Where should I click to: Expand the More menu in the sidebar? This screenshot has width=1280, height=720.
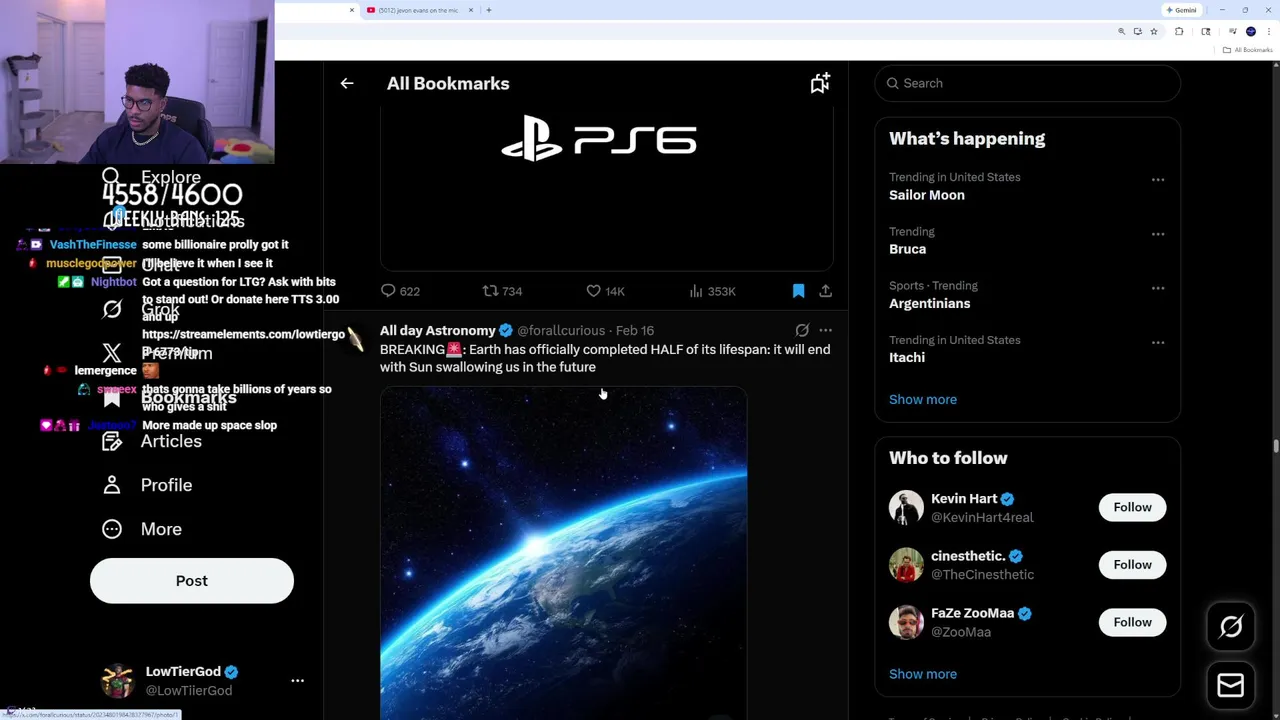click(143, 529)
